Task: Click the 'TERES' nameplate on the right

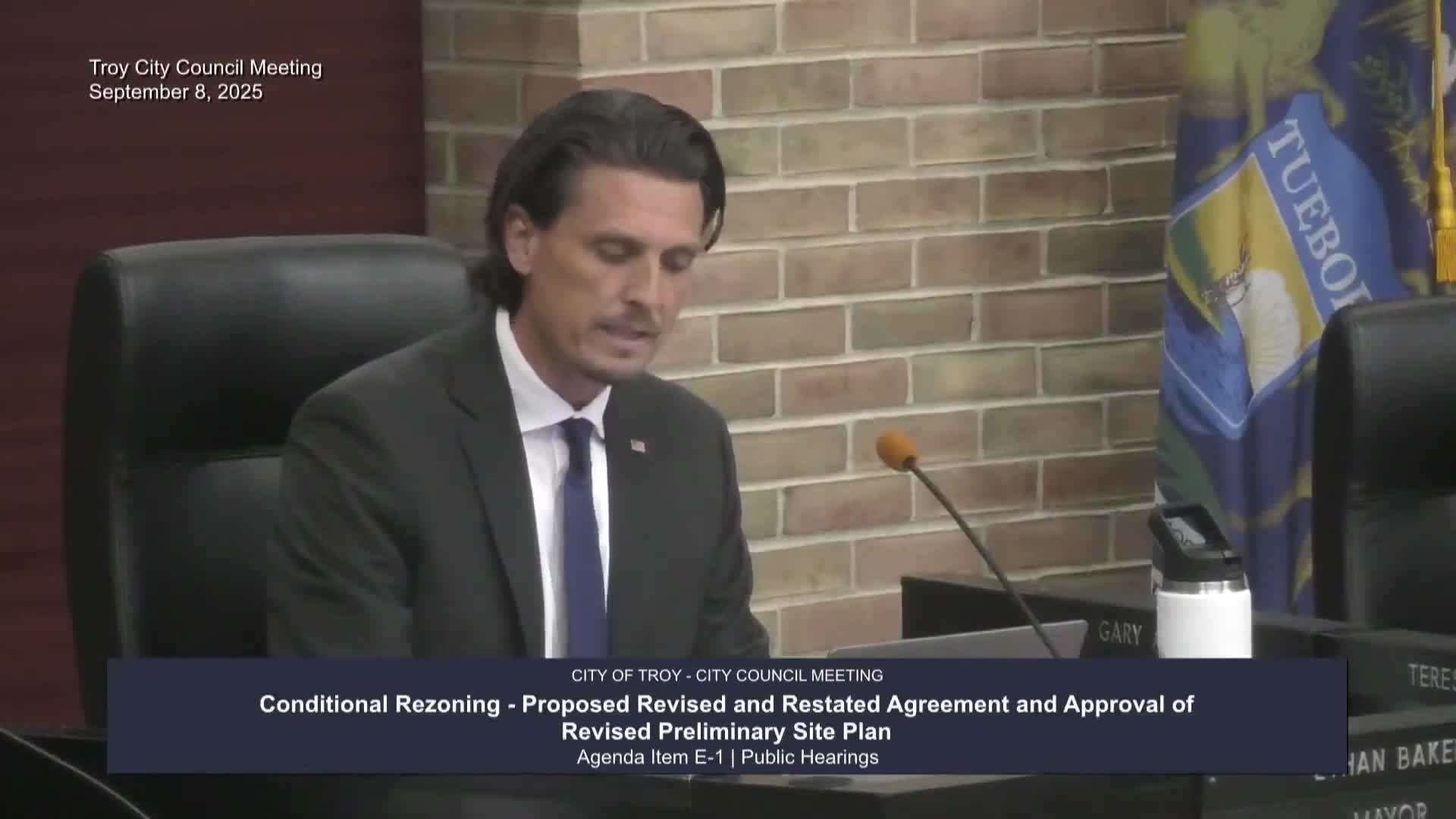Action: pyautogui.click(x=1430, y=676)
